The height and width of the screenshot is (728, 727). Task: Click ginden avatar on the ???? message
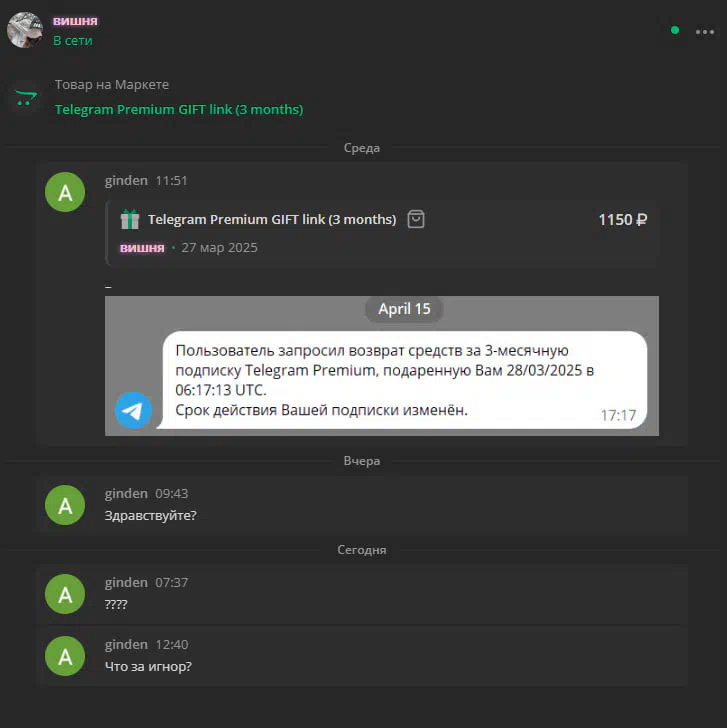65,594
